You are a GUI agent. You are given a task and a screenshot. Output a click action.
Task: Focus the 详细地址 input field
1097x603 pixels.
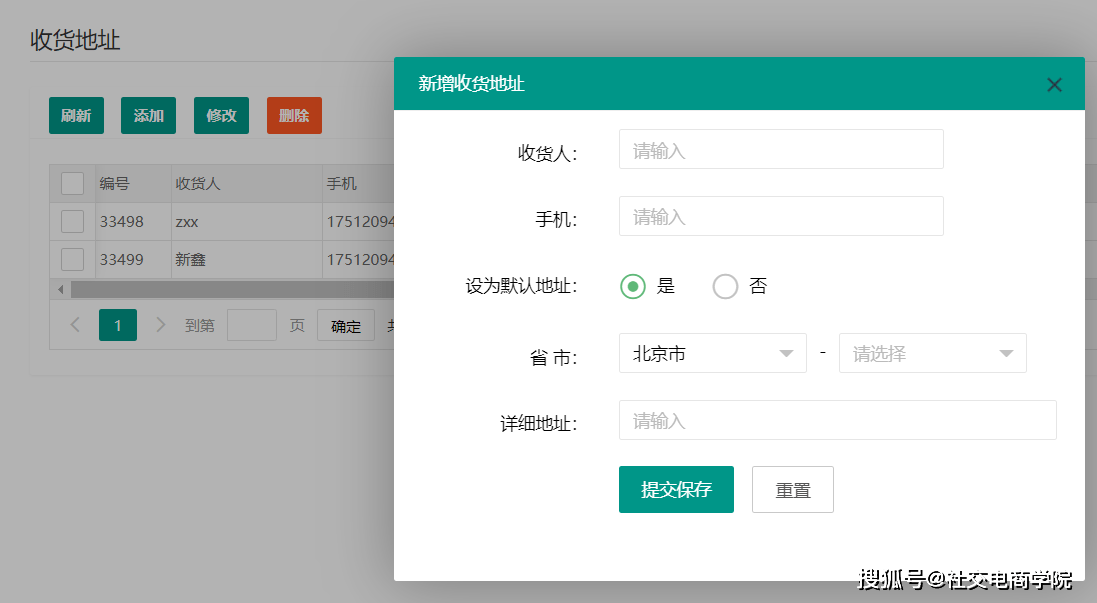click(x=837, y=420)
